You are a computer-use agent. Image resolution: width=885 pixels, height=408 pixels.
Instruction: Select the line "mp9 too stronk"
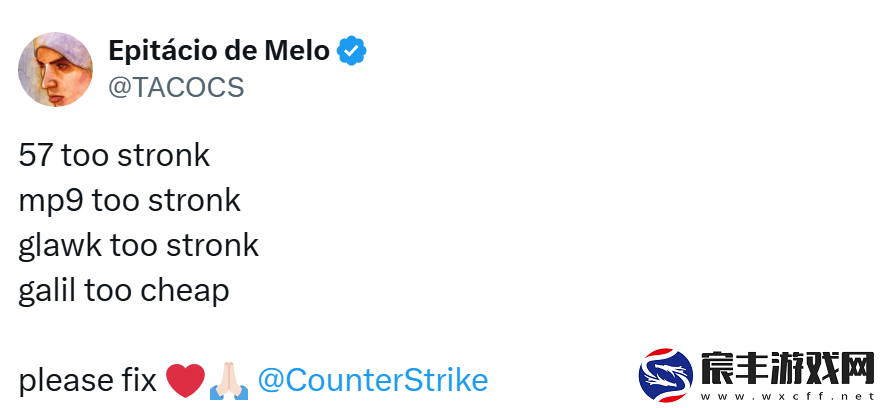point(130,201)
